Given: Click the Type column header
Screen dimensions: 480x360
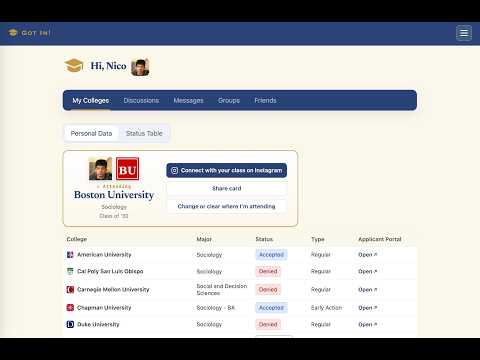Looking at the screenshot, I should click(x=318, y=239).
